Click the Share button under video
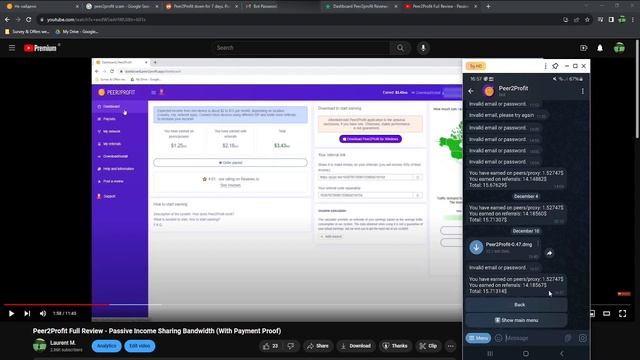Viewport: 640px width, 360px height. tap(318, 346)
